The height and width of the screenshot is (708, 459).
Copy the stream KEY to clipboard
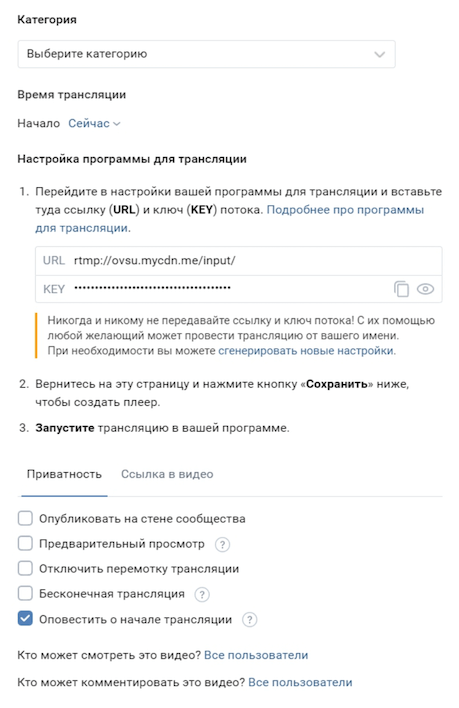click(401, 289)
